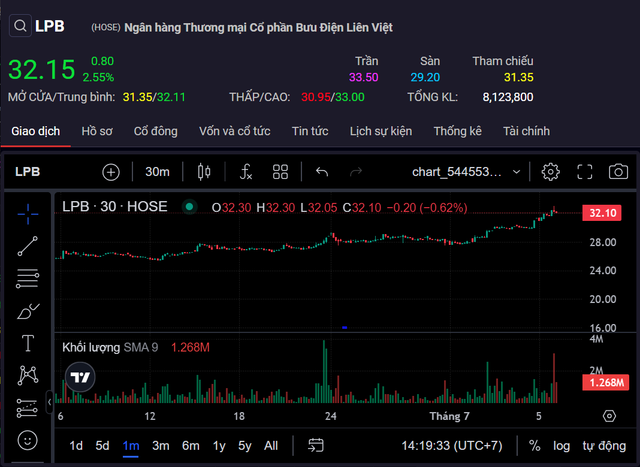Add symbol to compare with plus icon
Viewport: 640px width, 467px height.
click(x=111, y=172)
